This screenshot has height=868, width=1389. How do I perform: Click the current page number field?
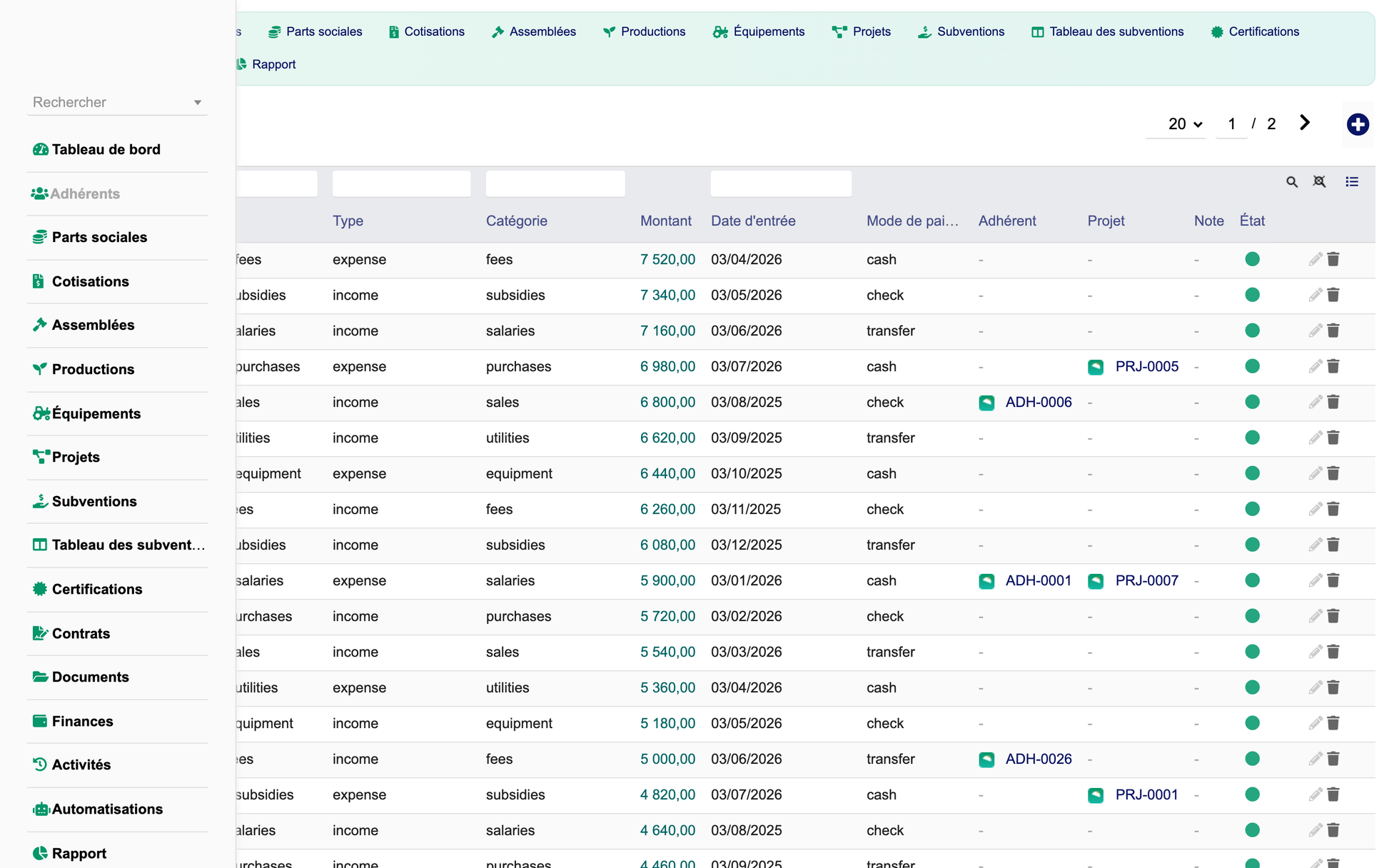tap(1231, 124)
